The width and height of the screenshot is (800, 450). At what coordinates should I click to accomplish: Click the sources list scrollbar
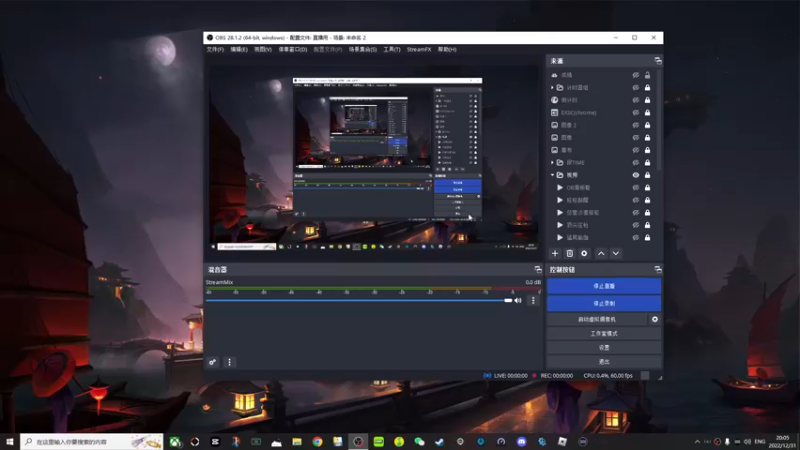660,120
